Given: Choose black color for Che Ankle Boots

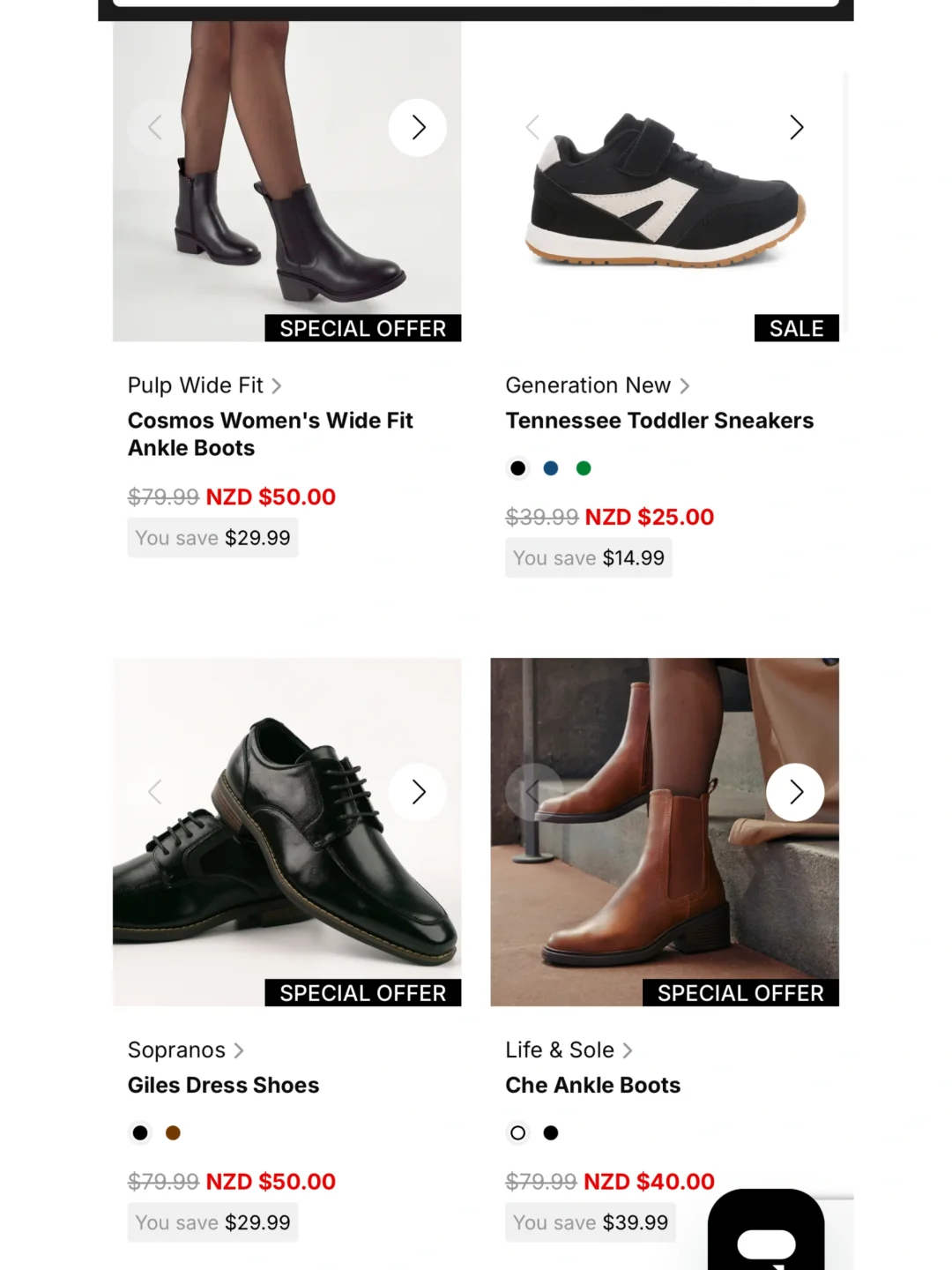Looking at the screenshot, I should [x=551, y=1132].
